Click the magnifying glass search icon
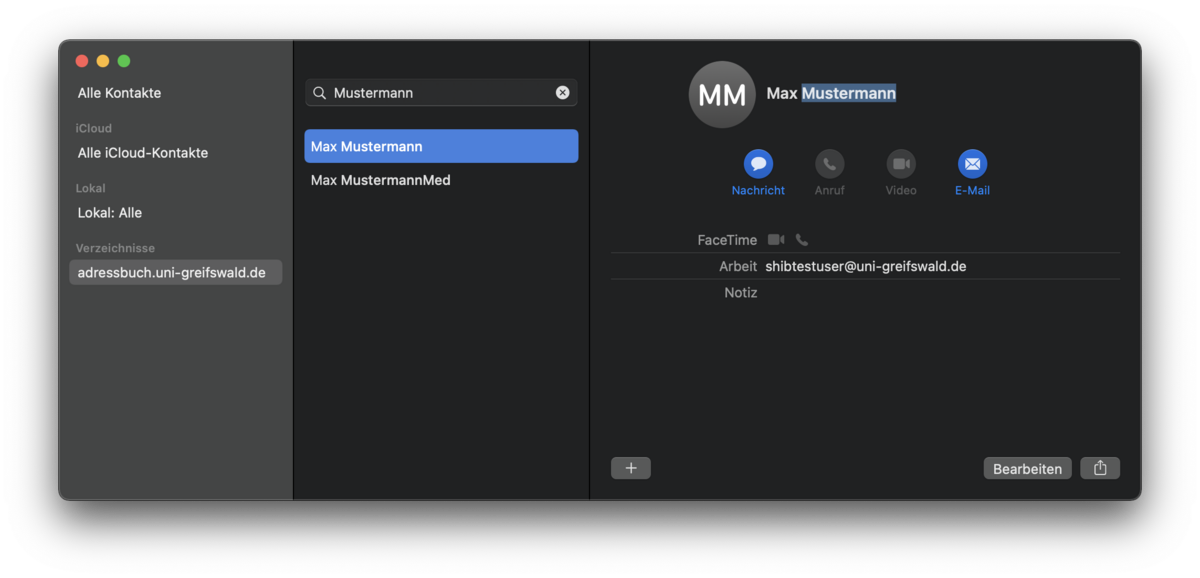This screenshot has height=578, width=1200. coord(320,93)
